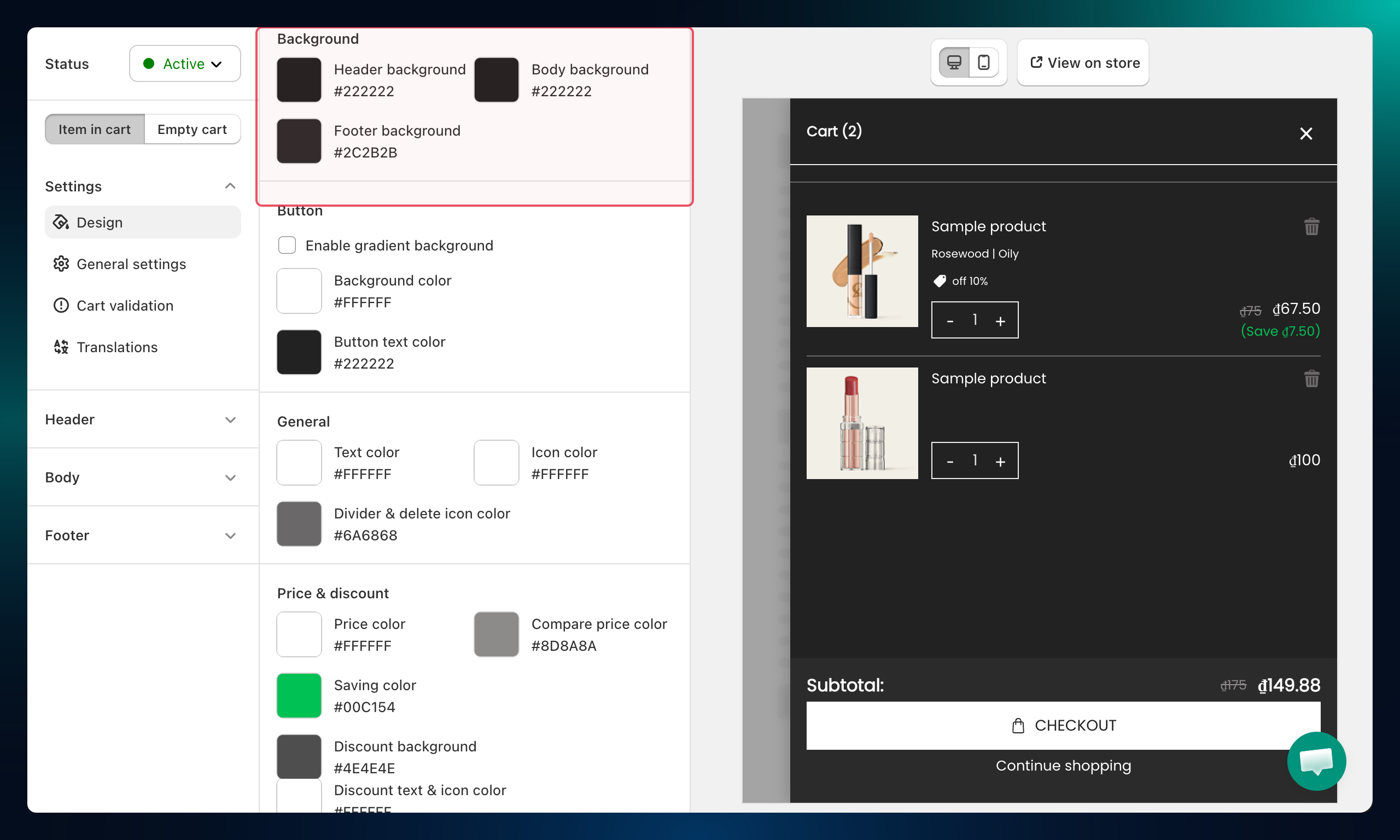Open the Saving color swatch

(x=299, y=695)
